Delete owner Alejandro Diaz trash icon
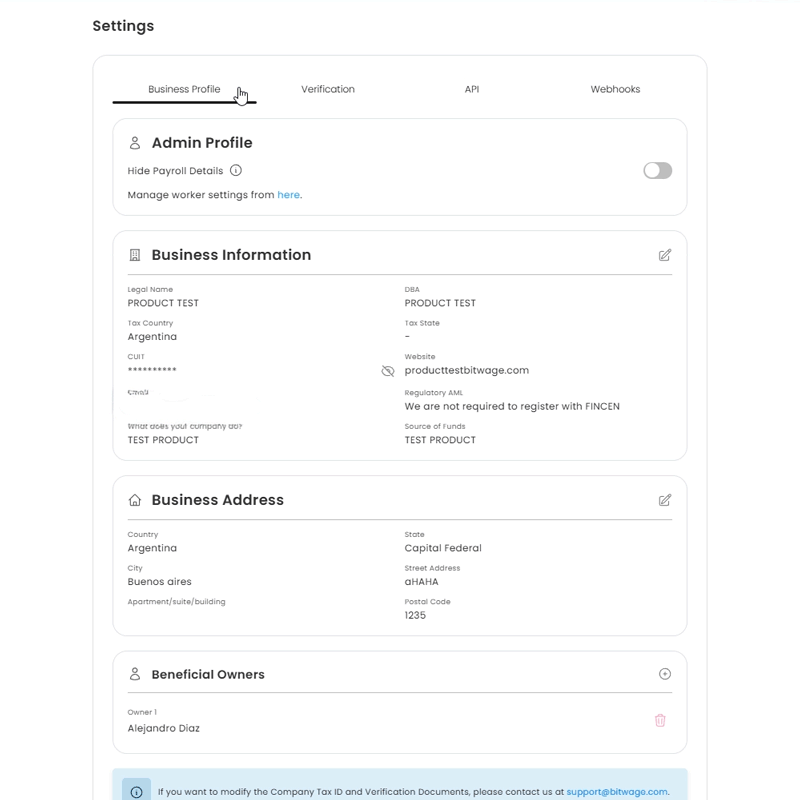This screenshot has width=800, height=800. click(660, 720)
